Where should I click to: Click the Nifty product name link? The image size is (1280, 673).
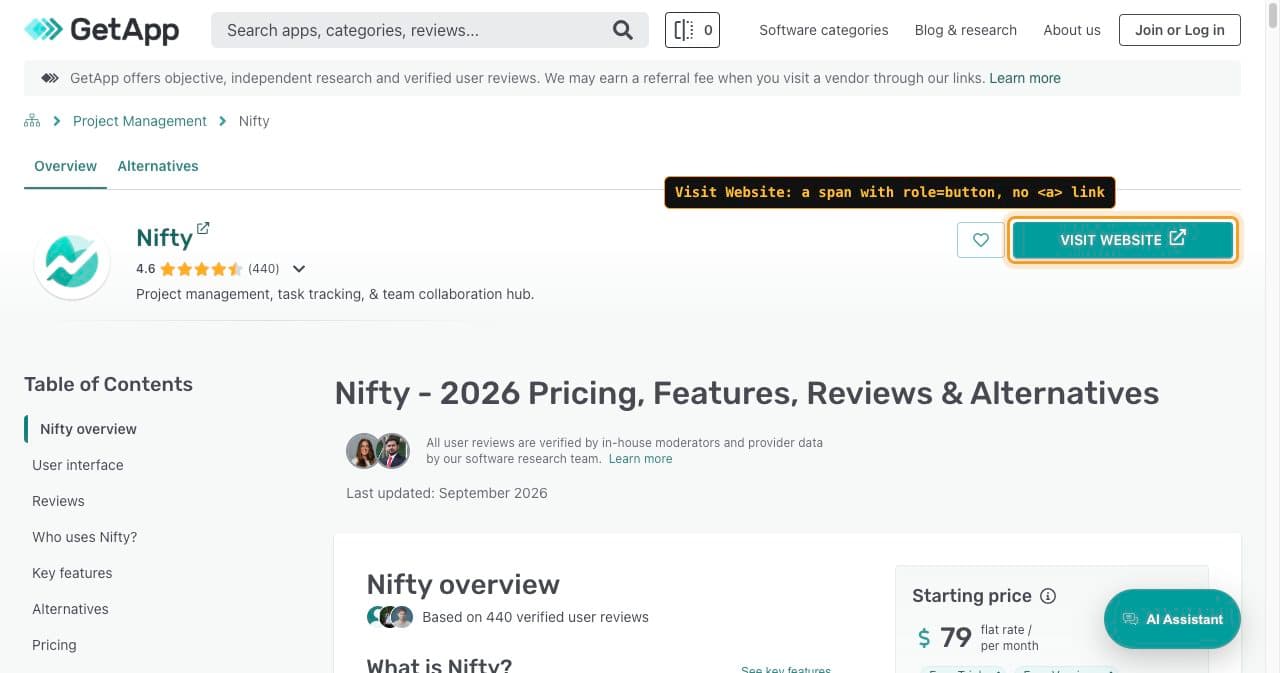[164, 238]
